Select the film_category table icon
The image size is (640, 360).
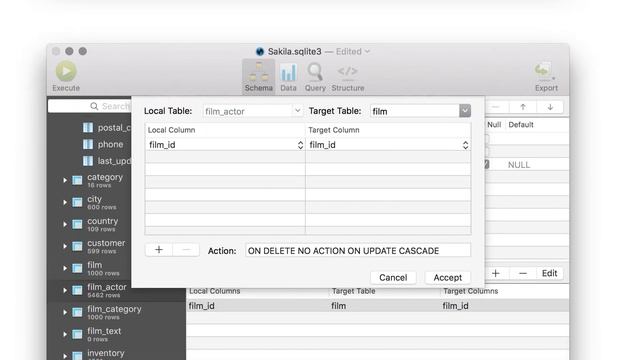(77, 312)
